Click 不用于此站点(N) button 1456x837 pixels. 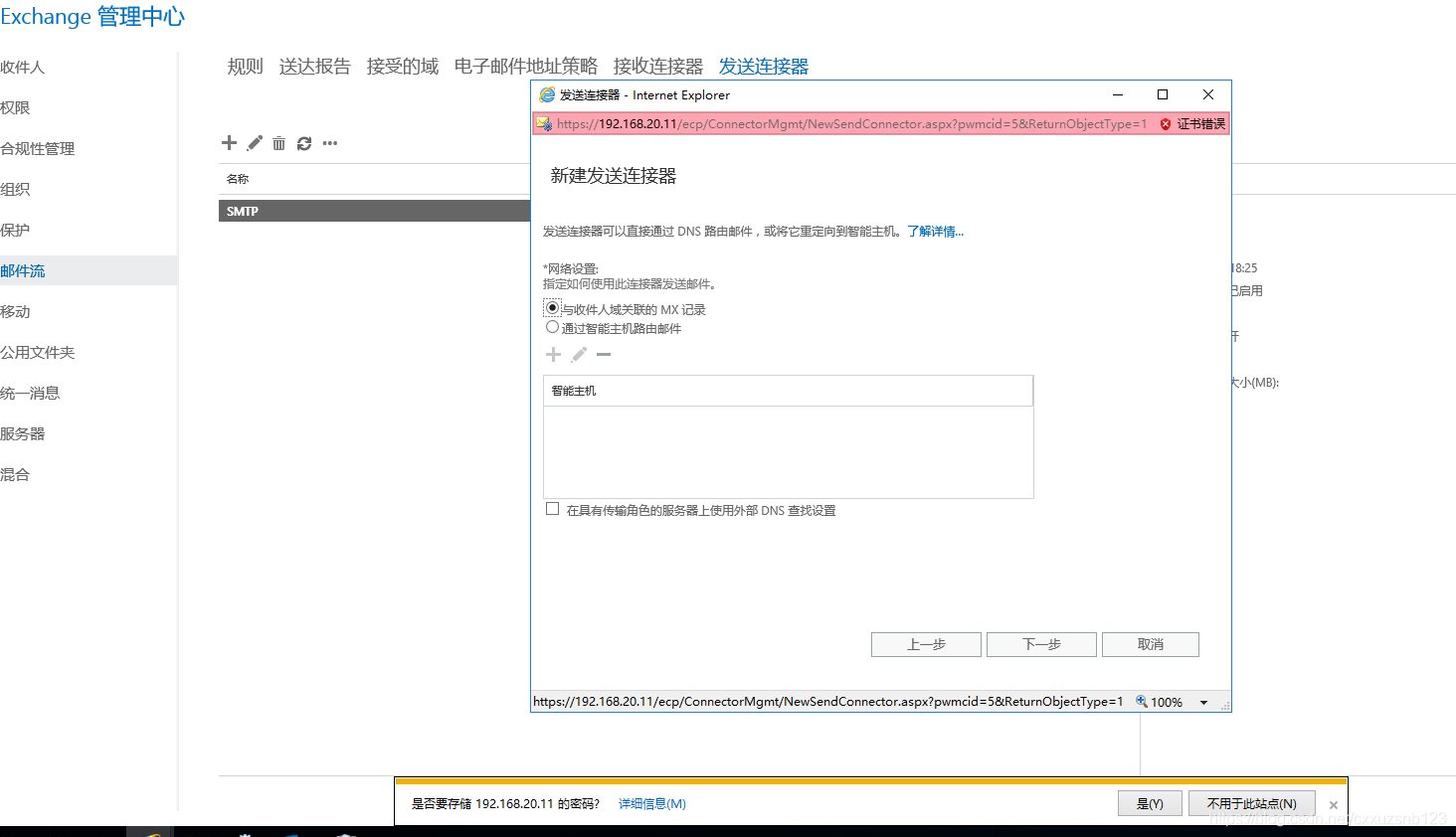[1252, 803]
